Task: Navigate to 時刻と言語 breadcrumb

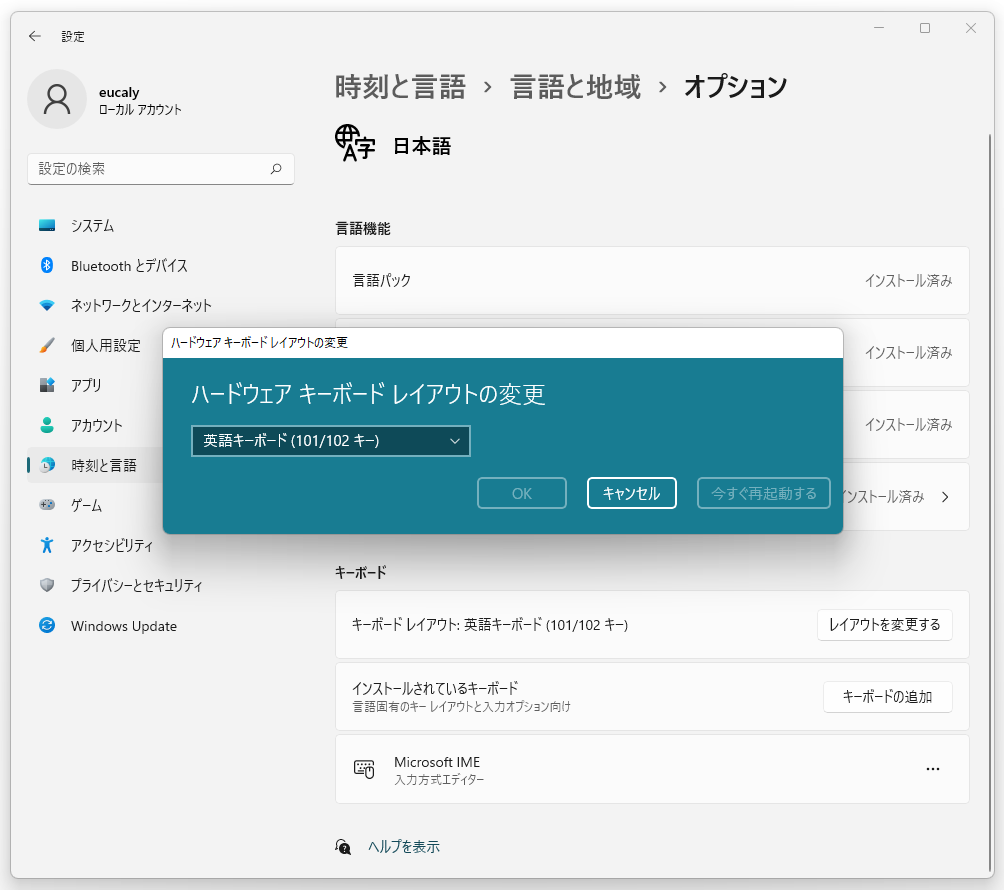Action: 400,87
